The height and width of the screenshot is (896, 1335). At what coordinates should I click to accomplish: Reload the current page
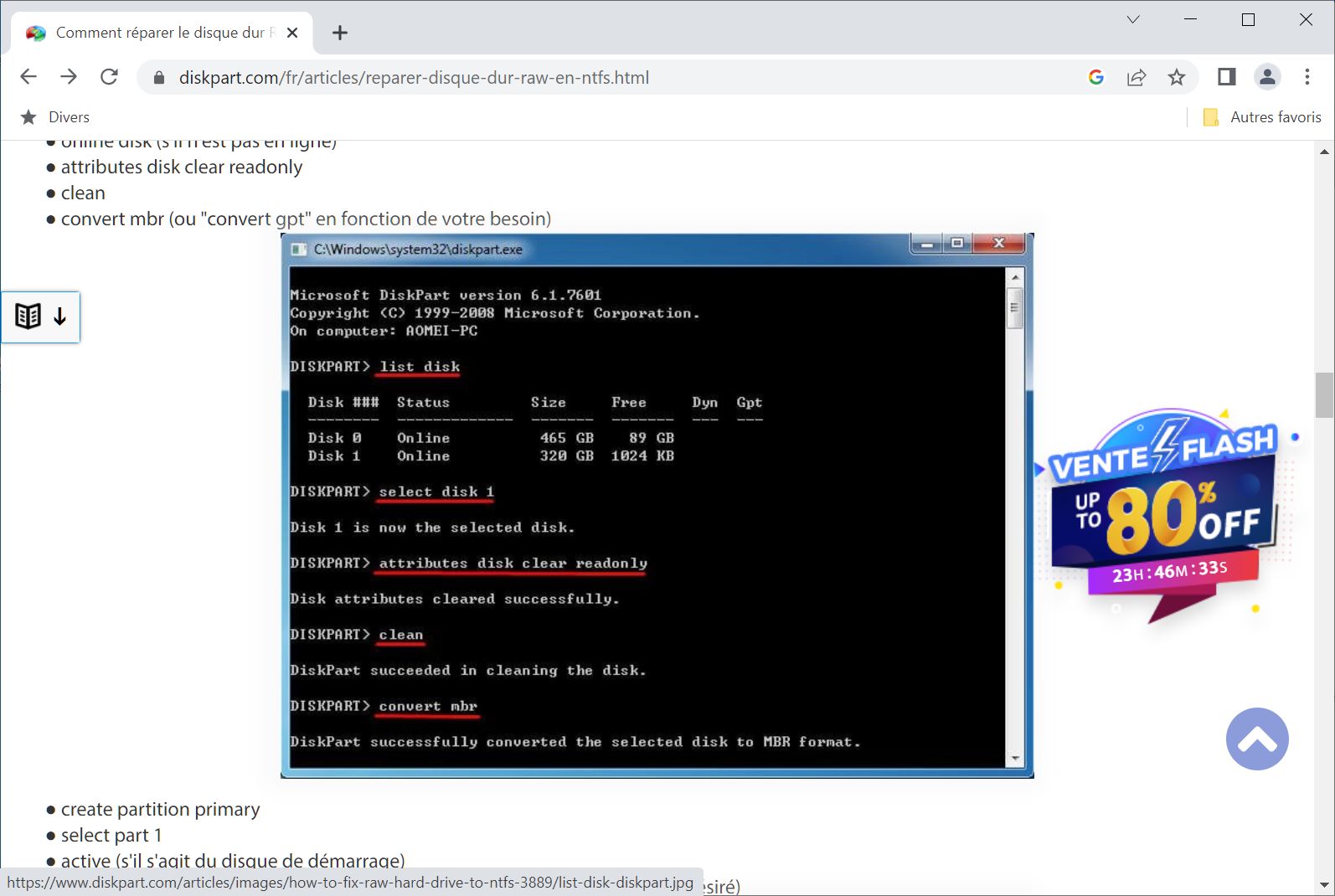tap(109, 77)
